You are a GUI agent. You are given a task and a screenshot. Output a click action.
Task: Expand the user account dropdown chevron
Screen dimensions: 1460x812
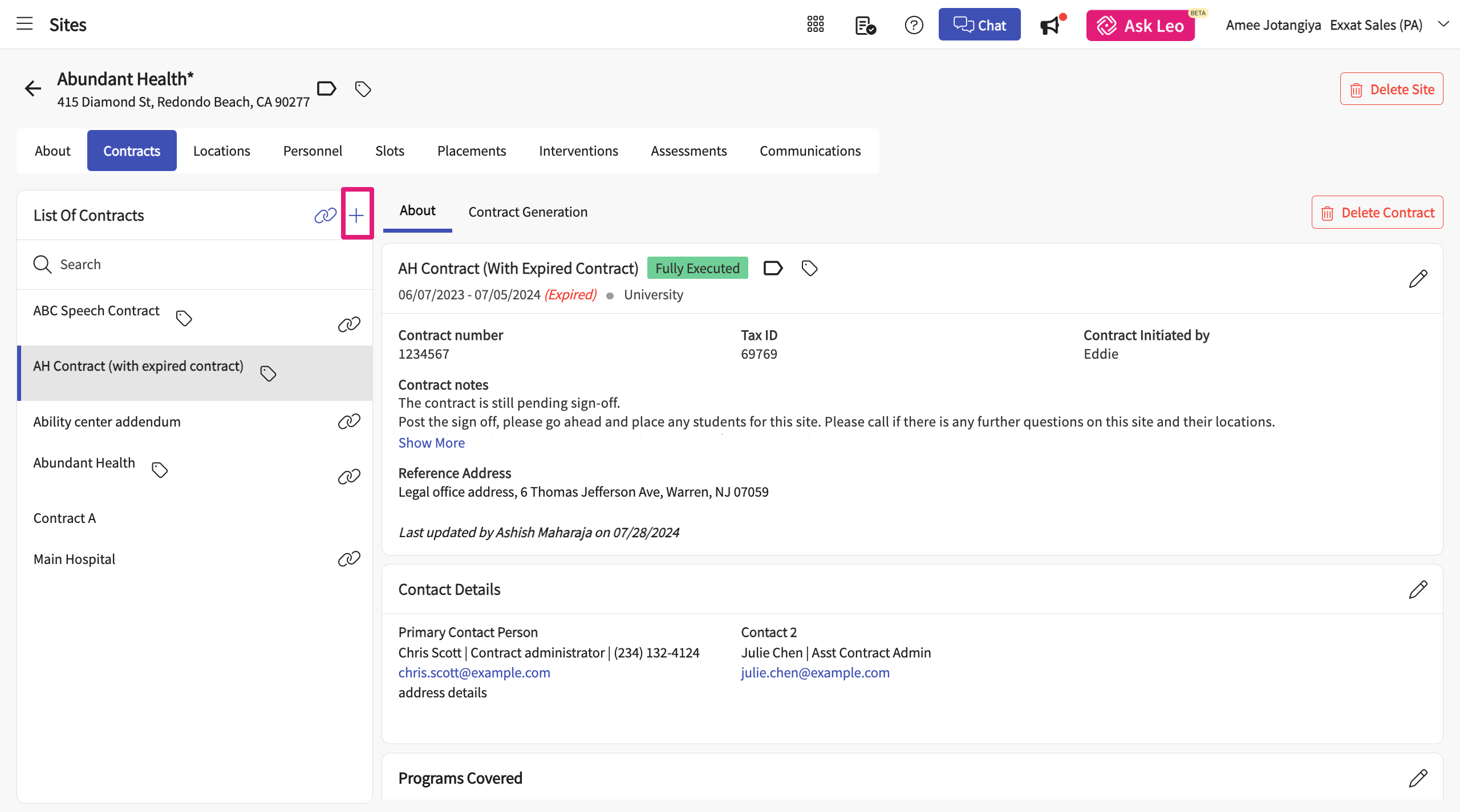point(1443,24)
